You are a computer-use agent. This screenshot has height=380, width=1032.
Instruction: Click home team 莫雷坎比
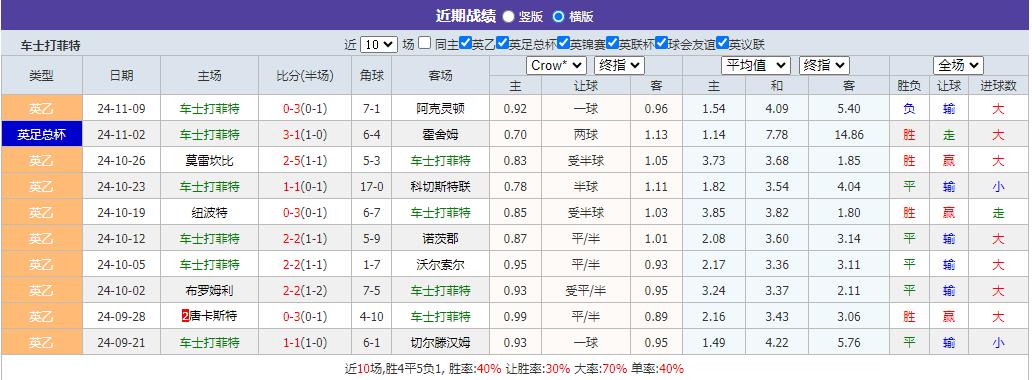pos(209,161)
